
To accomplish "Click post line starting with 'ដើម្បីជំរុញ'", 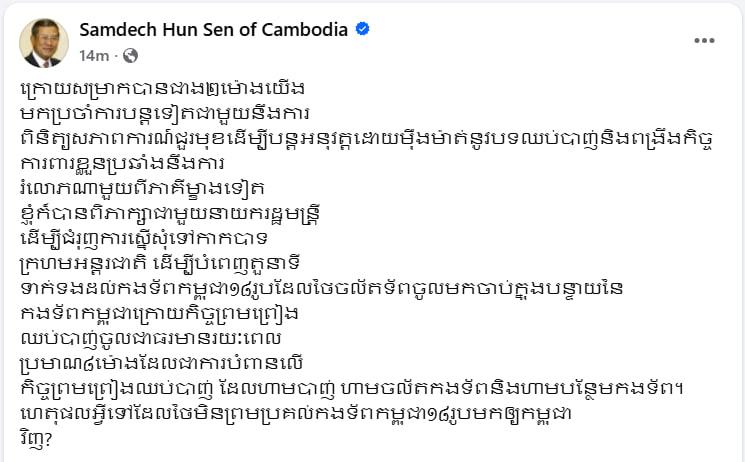I will pos(144,238).
